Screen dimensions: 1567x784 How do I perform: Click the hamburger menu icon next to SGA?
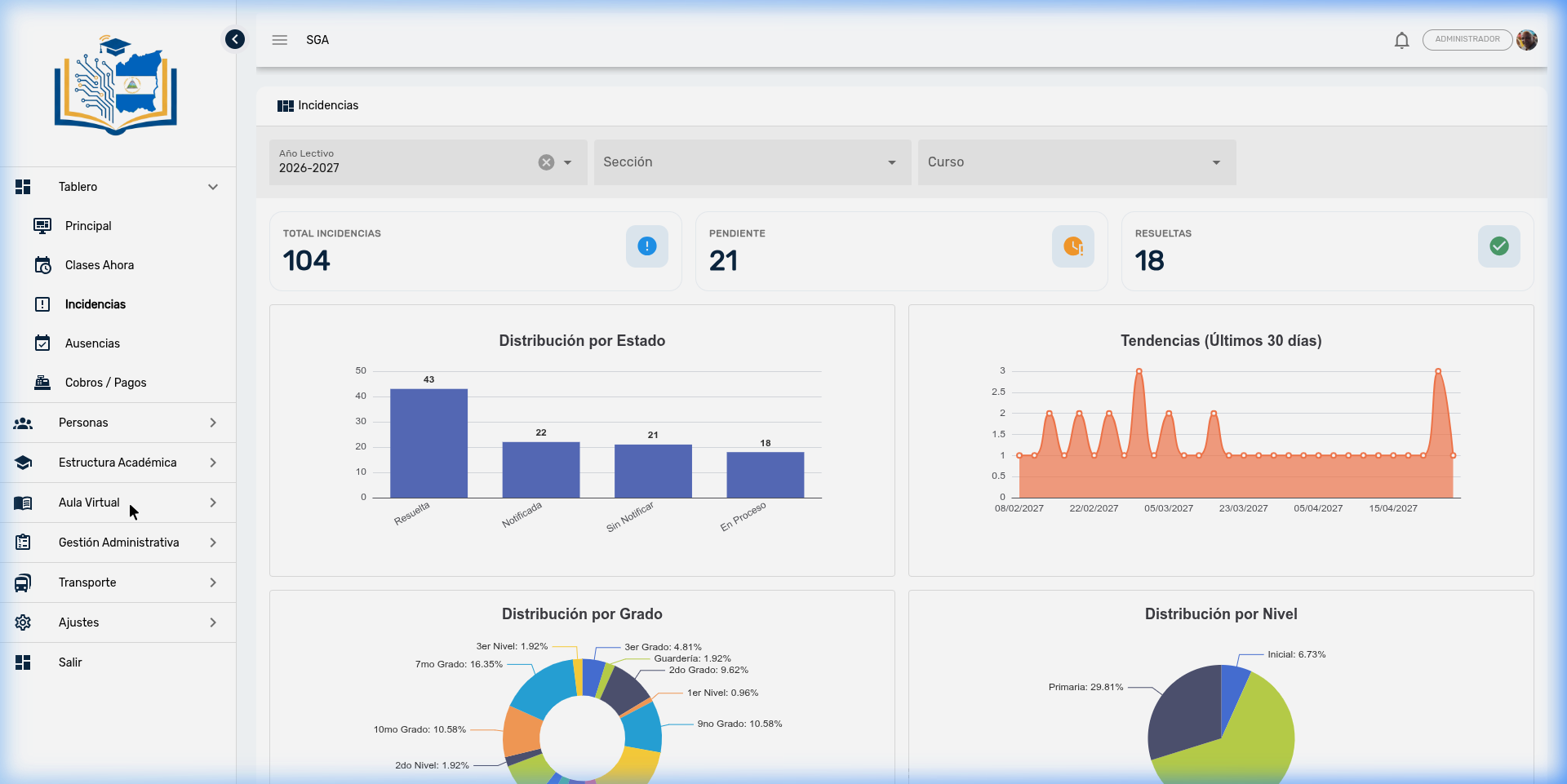[279, 39]
